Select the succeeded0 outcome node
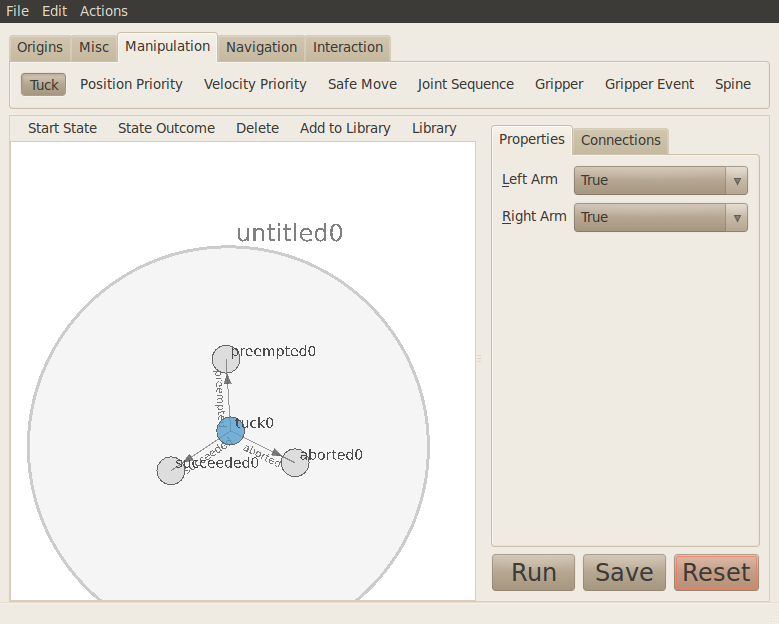 [171, 470]
